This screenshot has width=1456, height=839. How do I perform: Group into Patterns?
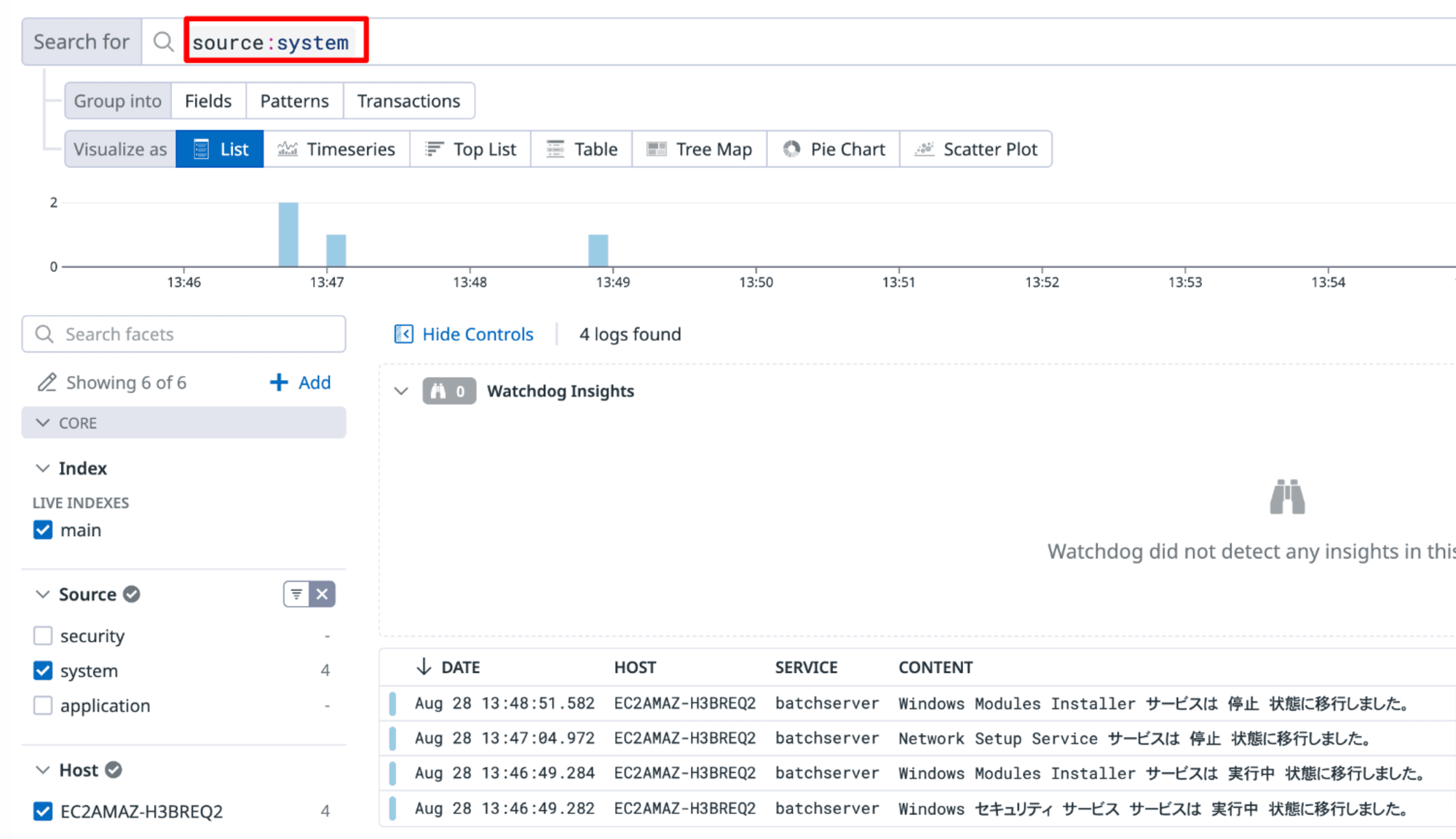click(x=294, y=101)
